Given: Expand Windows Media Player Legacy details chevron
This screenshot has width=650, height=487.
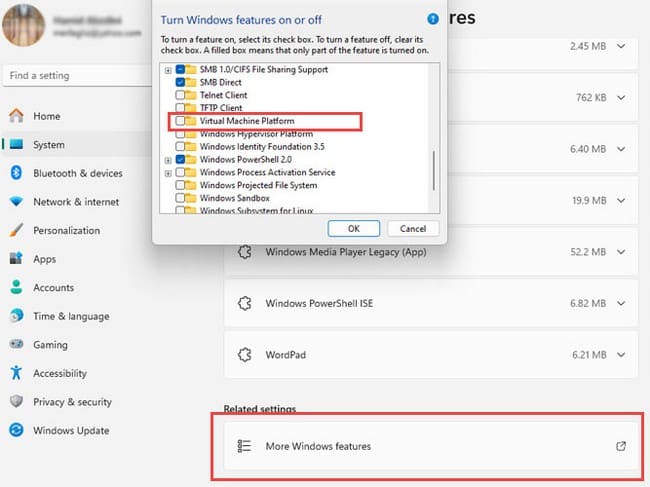Looking at the screenshot, I should (x=621, y=252).
